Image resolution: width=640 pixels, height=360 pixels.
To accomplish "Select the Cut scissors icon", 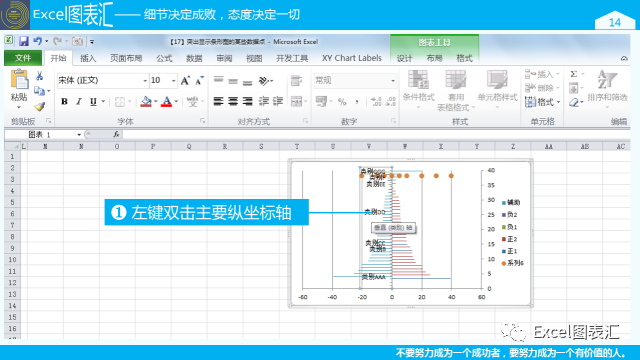I will 40,76.
